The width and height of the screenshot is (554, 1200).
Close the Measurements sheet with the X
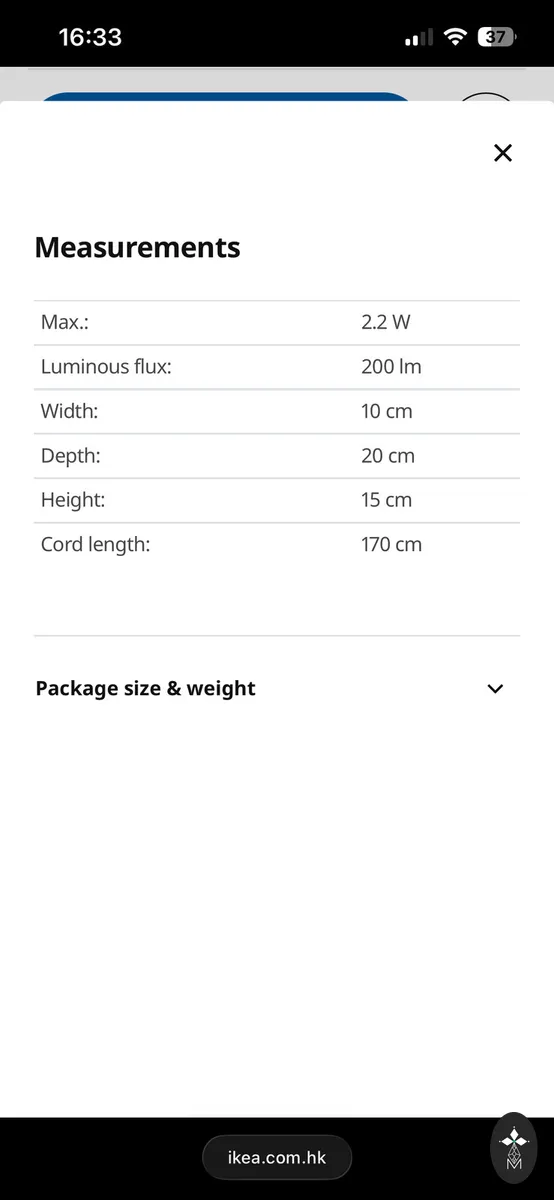pos(503,152)
